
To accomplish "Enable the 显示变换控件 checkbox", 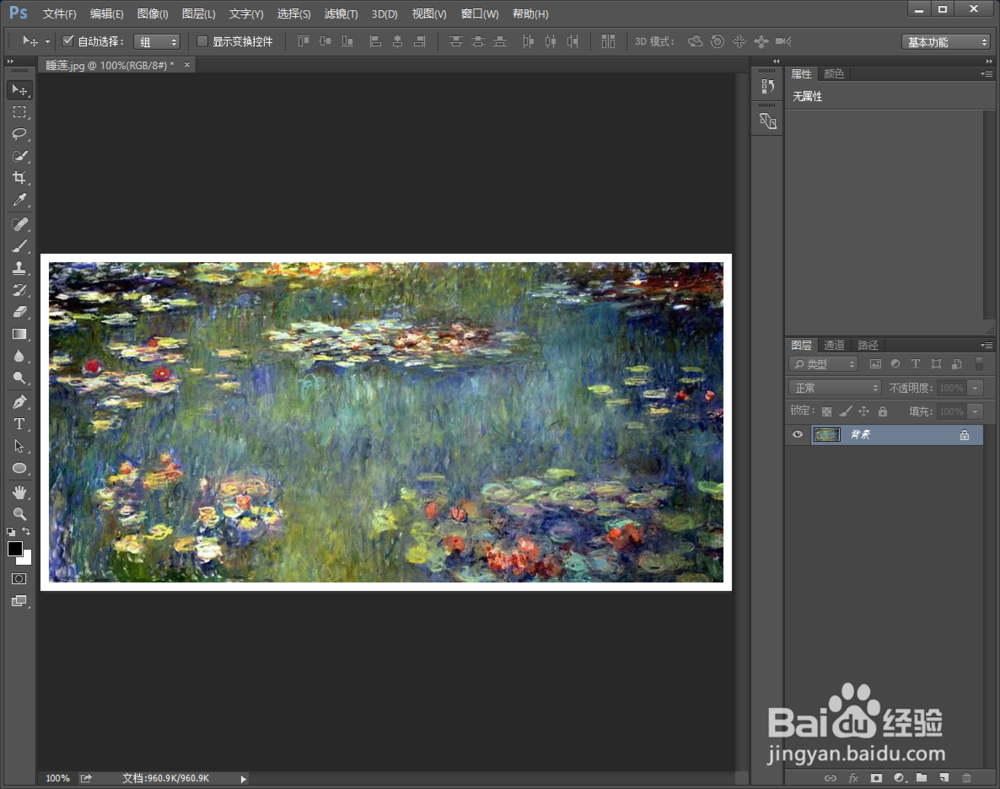I will 202,41.
